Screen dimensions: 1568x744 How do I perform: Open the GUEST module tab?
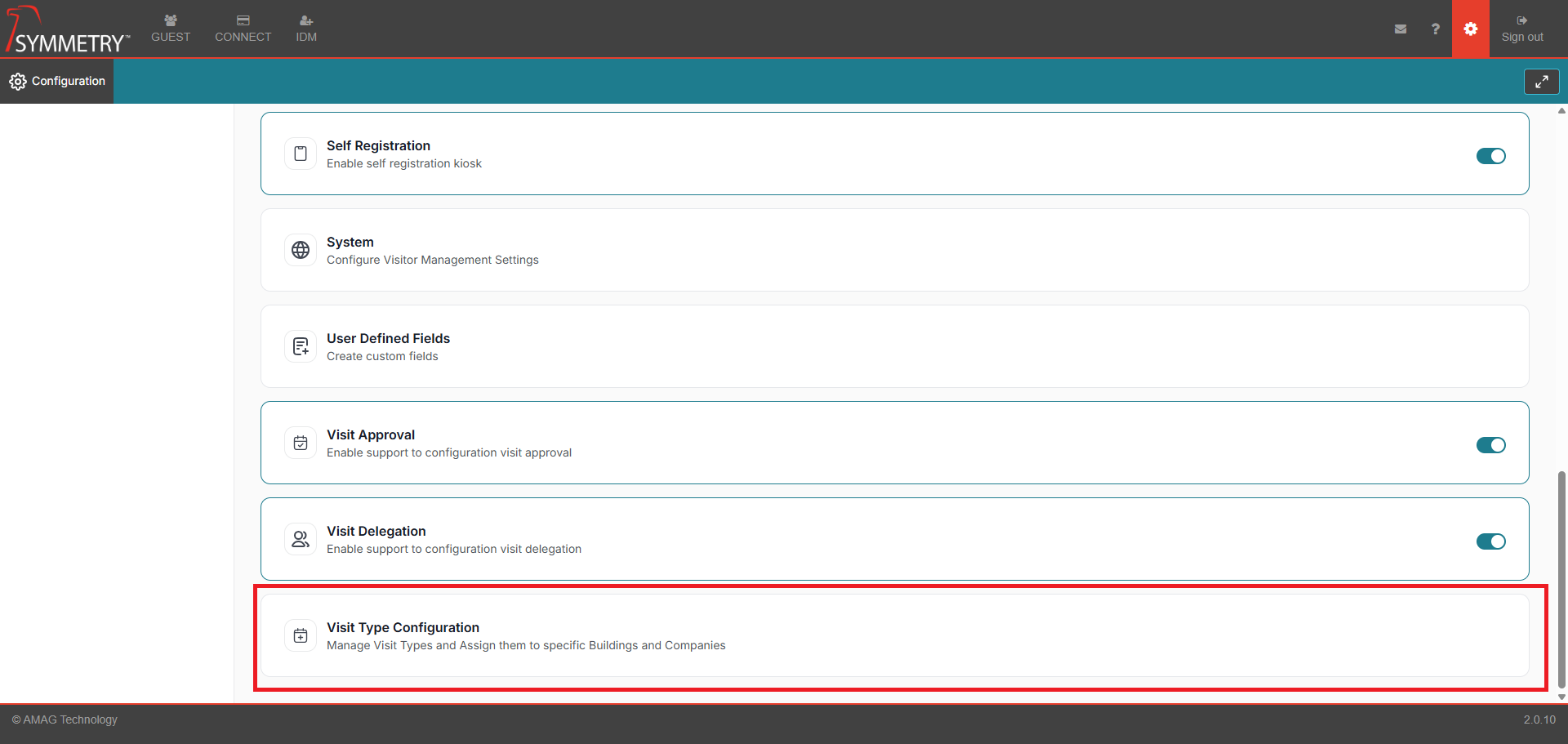(x=171, y=29)
